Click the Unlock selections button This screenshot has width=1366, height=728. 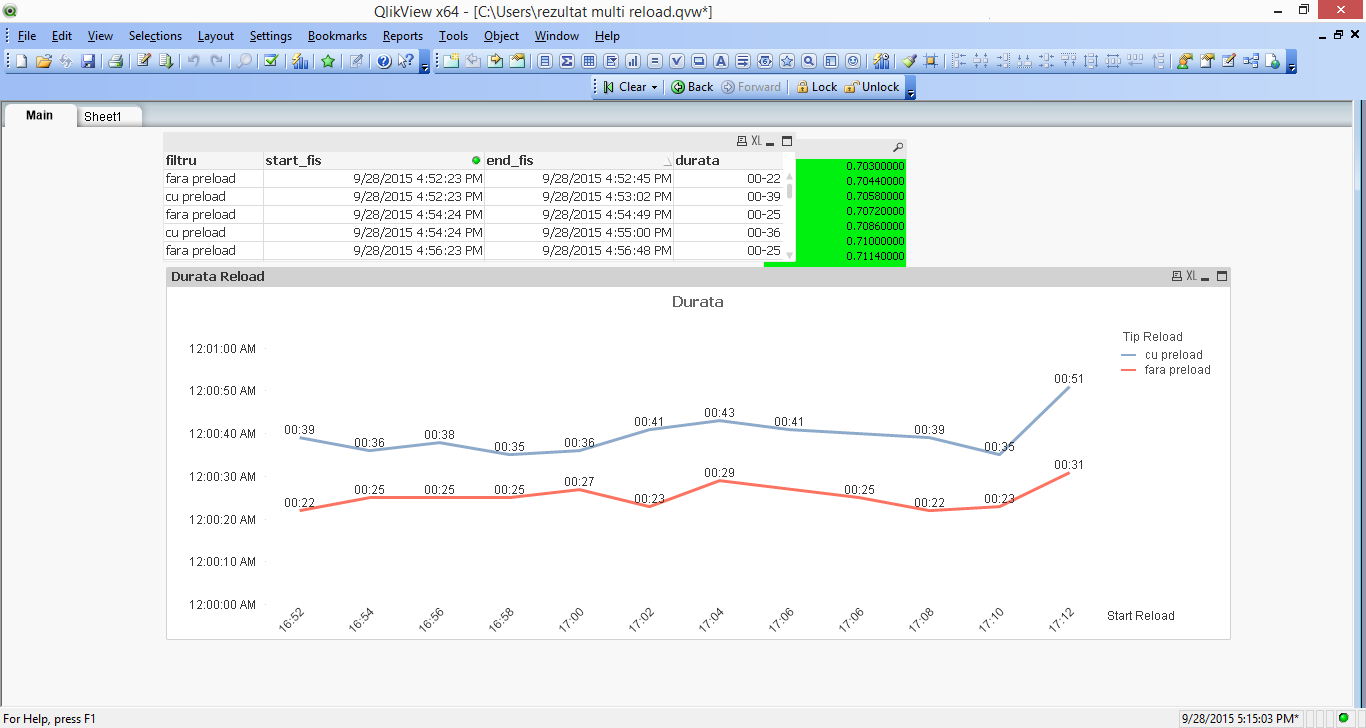pos(872,87)
